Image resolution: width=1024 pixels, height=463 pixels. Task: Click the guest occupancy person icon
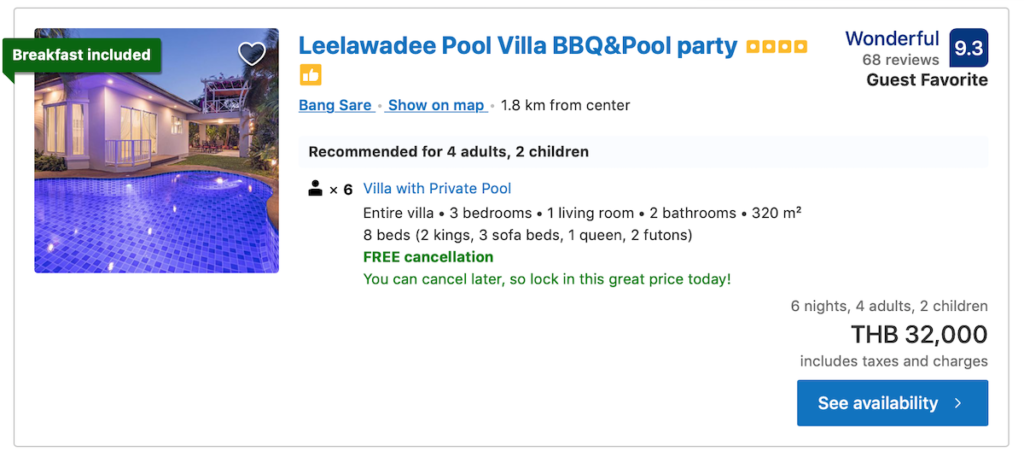click(315, 189)
